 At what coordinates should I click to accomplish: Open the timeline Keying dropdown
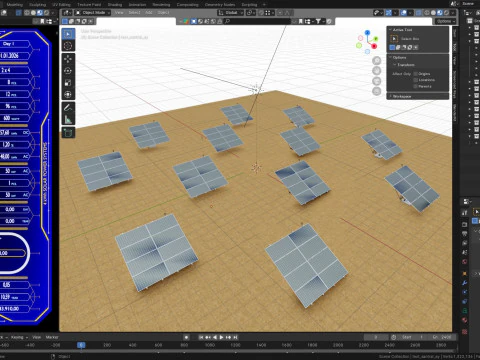[19, 337]
